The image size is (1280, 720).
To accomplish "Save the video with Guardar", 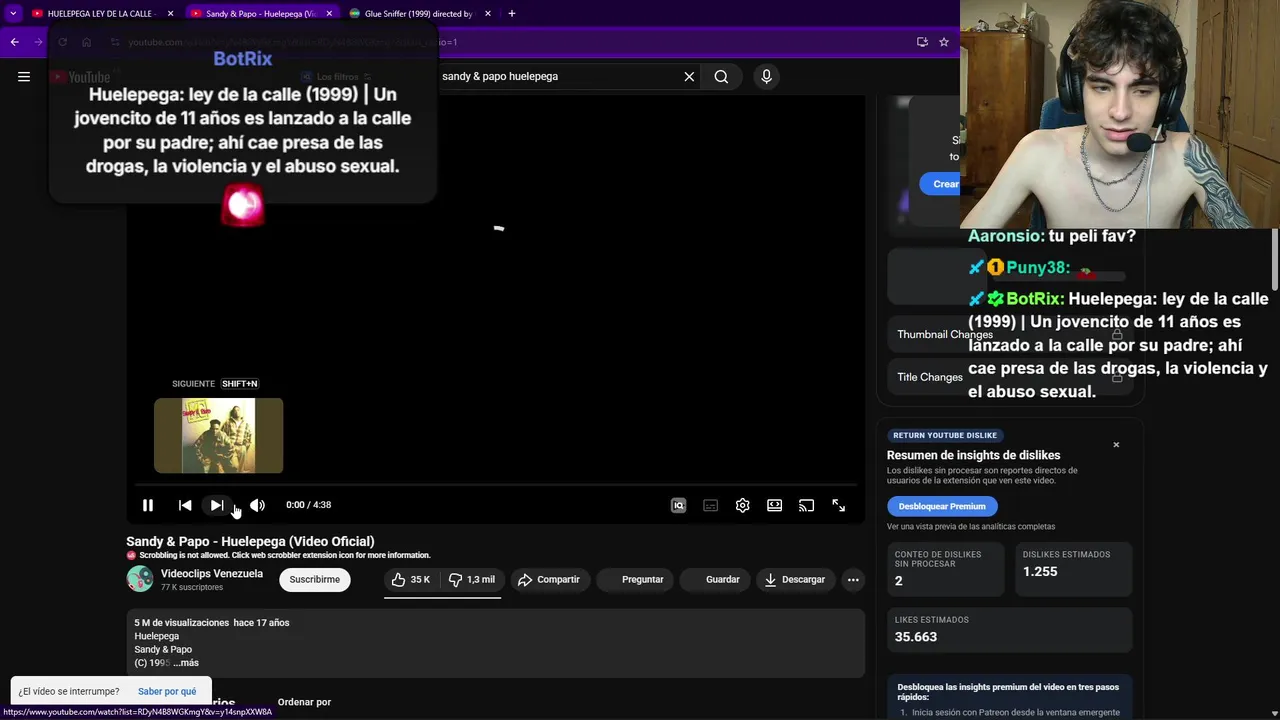I will (713, 580).
